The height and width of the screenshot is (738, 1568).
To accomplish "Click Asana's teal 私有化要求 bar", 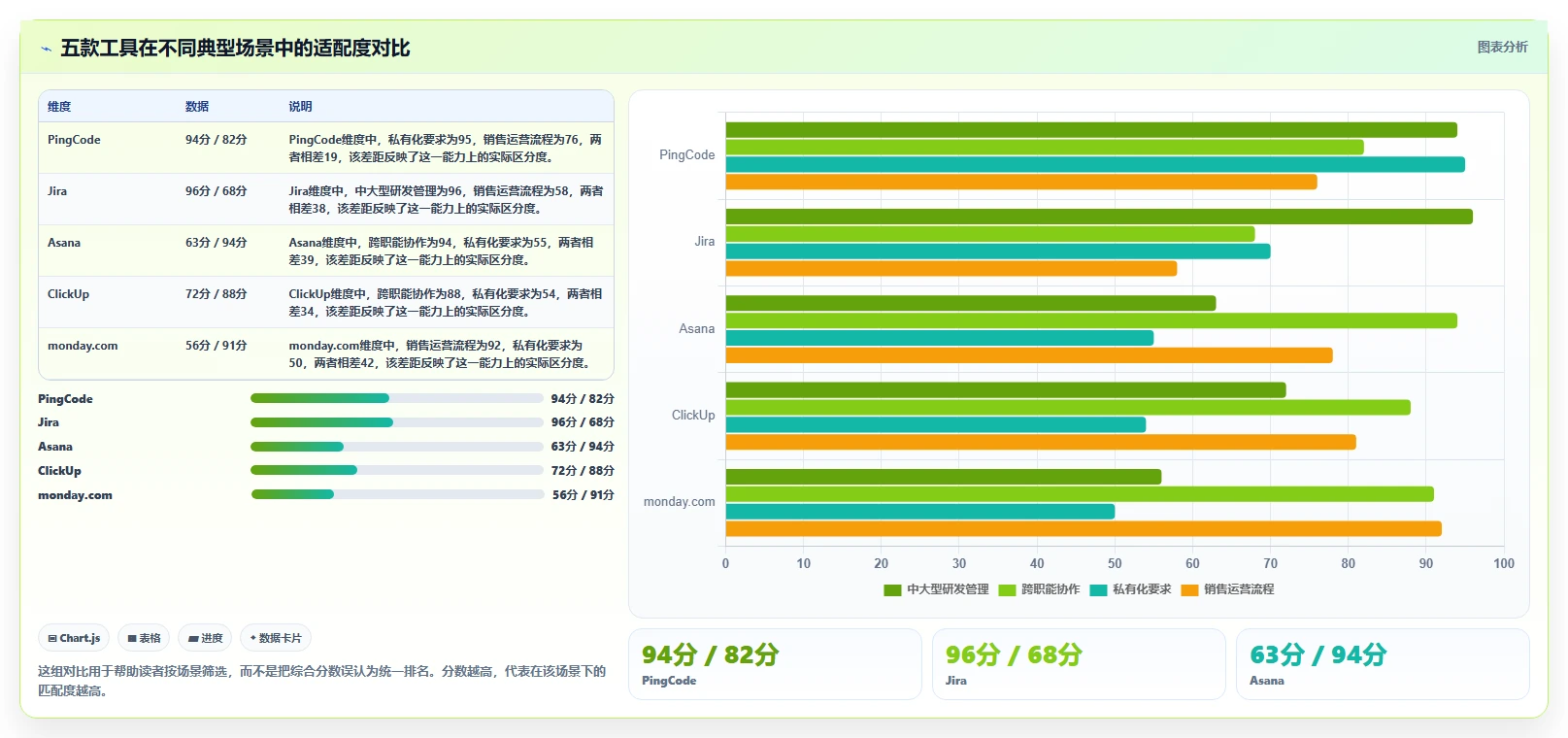I will tap(940, 338).
